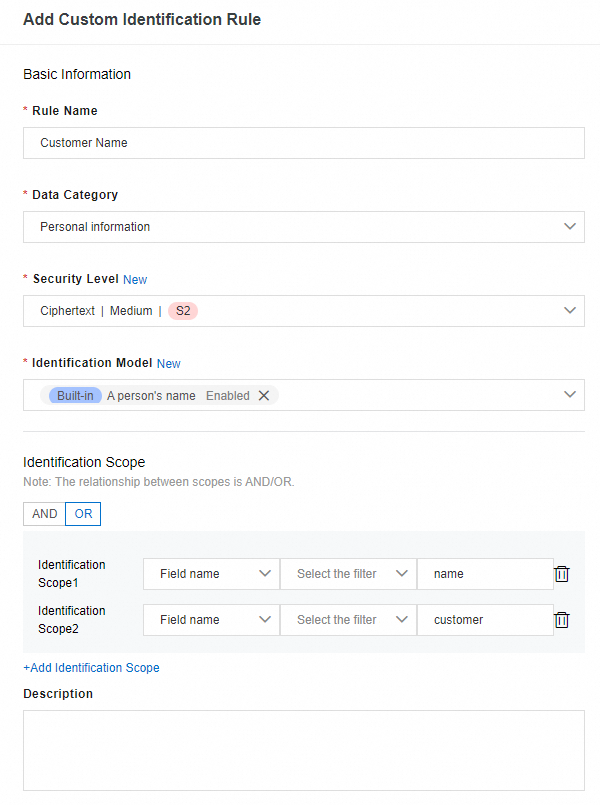Click inside the Description text area
This screenshot has height=805, width=600.
304,750
